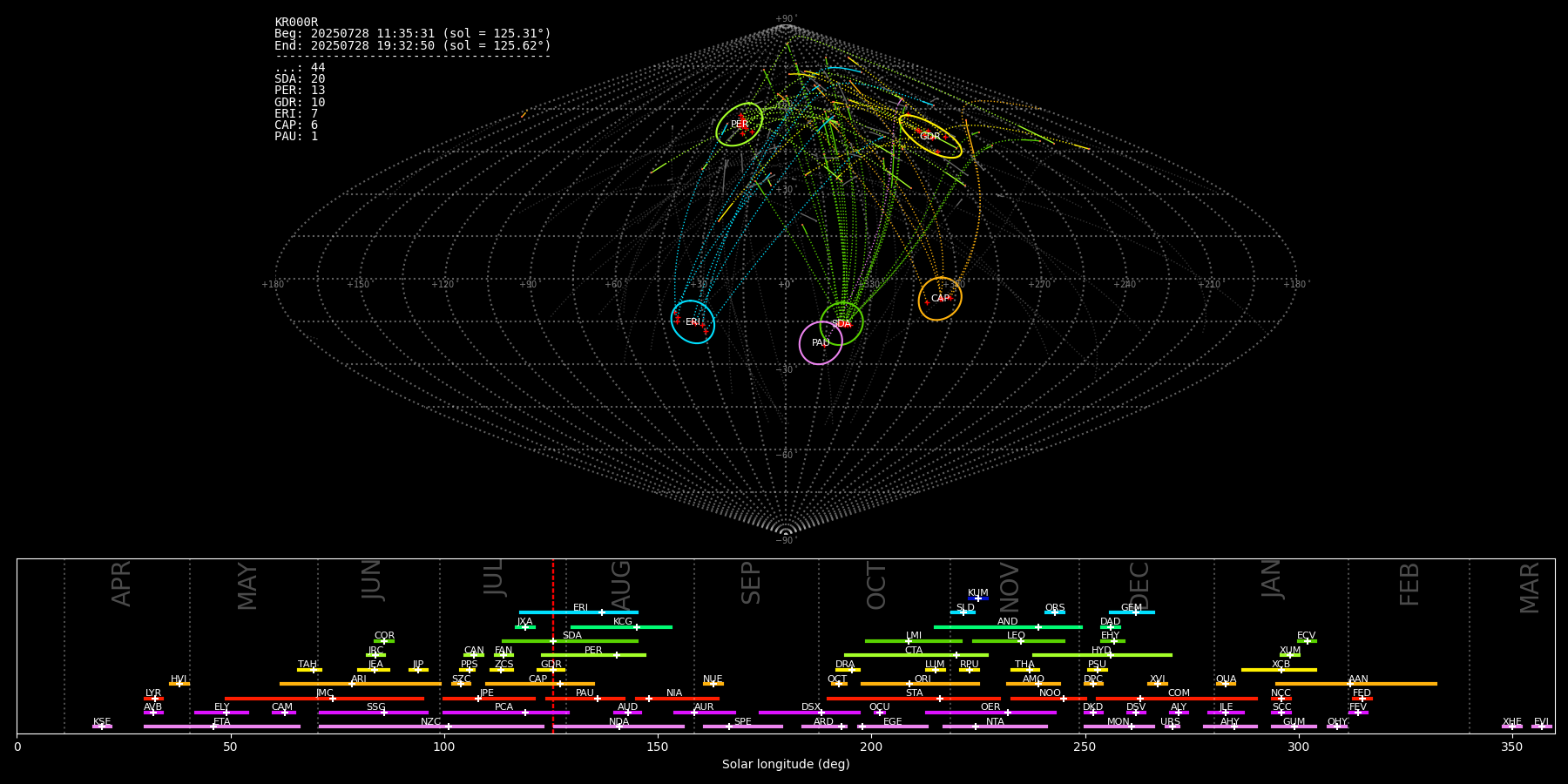Click the EVI shower label in timeline

click(x=1541, y=721)
